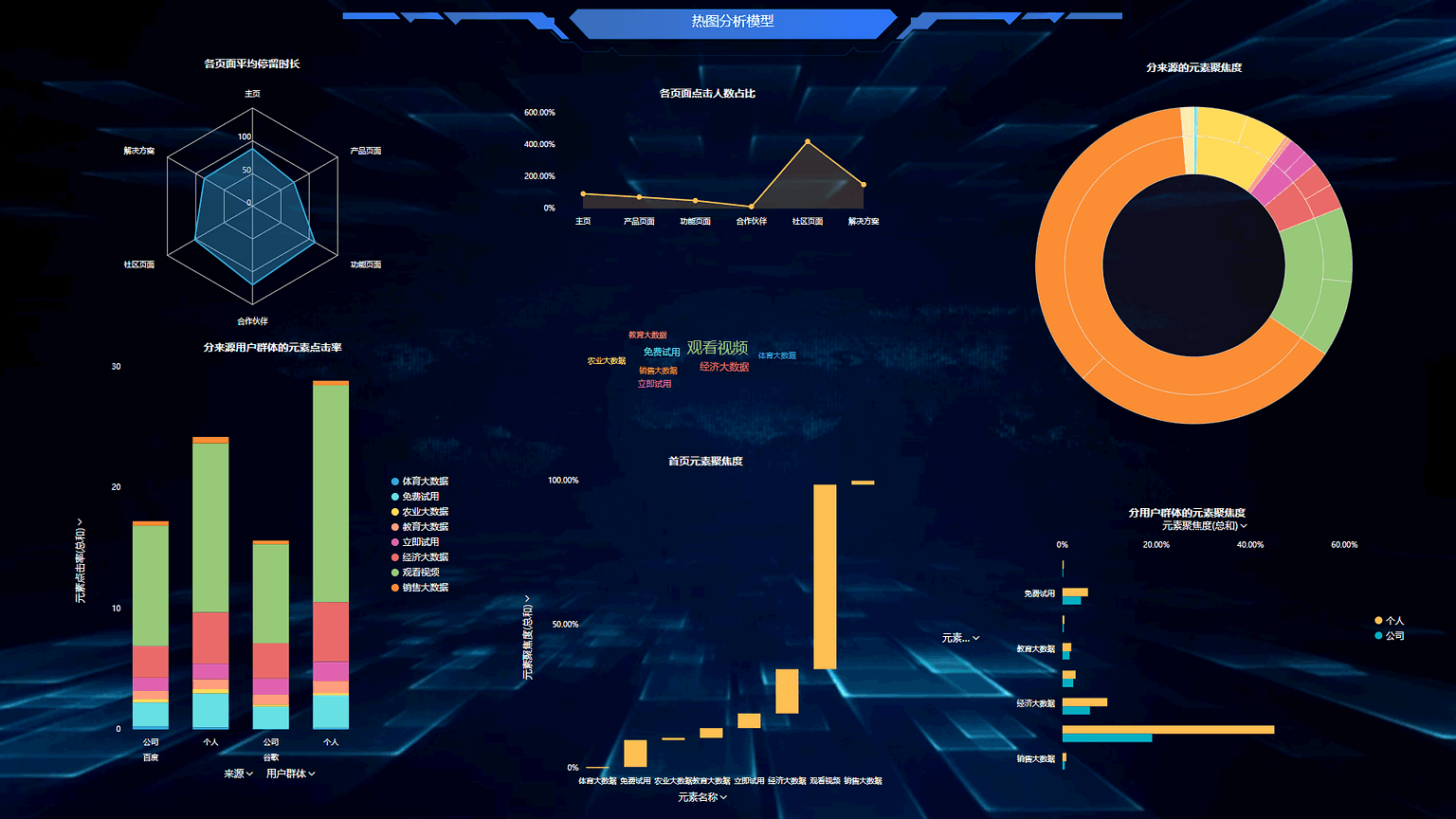Viewport: 1456px width, 819px height.
Task: Click the 首页元素聚焦度 chart title
Action: coord(705,461)
